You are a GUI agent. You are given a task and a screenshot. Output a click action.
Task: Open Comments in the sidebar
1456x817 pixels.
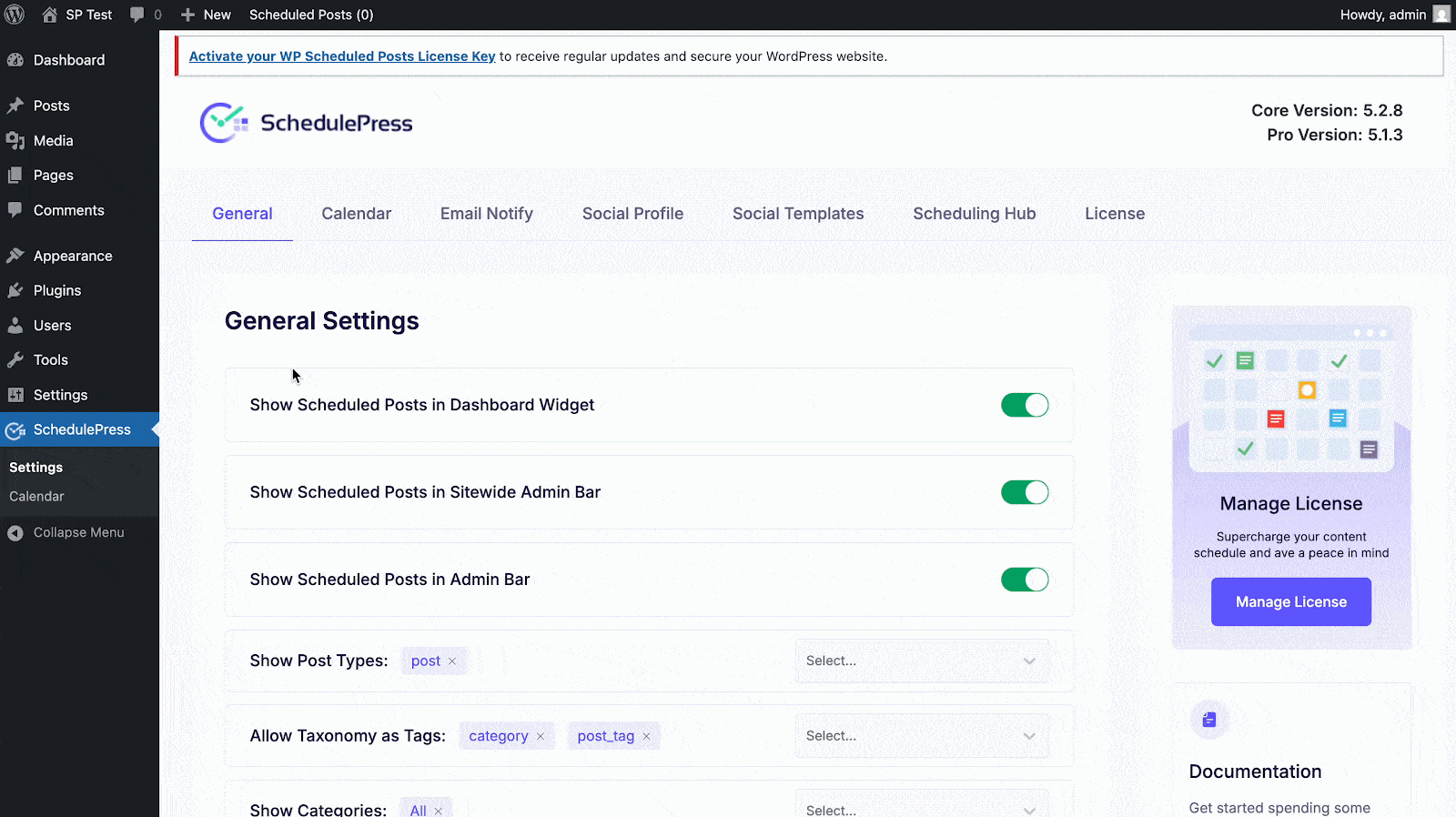69,209
